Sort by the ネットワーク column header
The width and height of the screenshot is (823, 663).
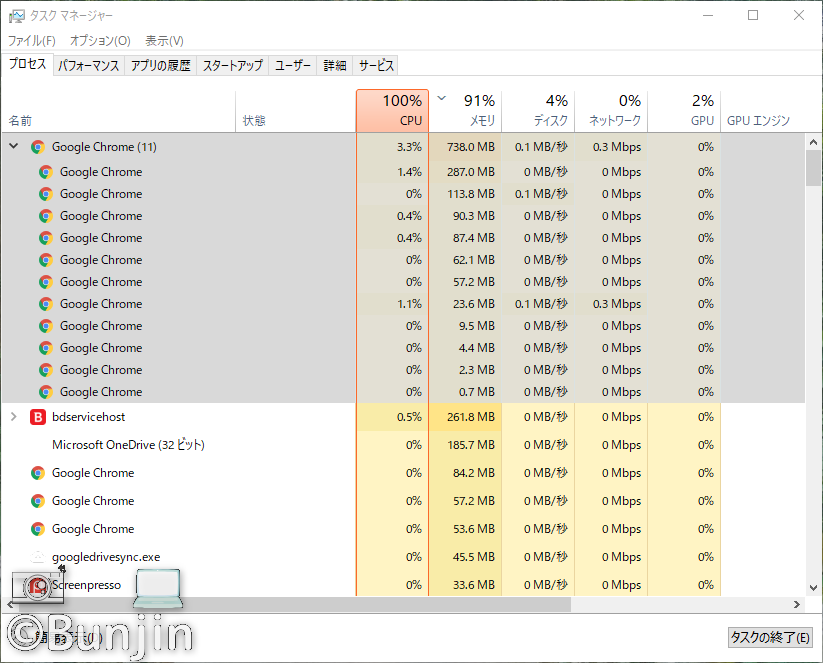pos(611,111)
